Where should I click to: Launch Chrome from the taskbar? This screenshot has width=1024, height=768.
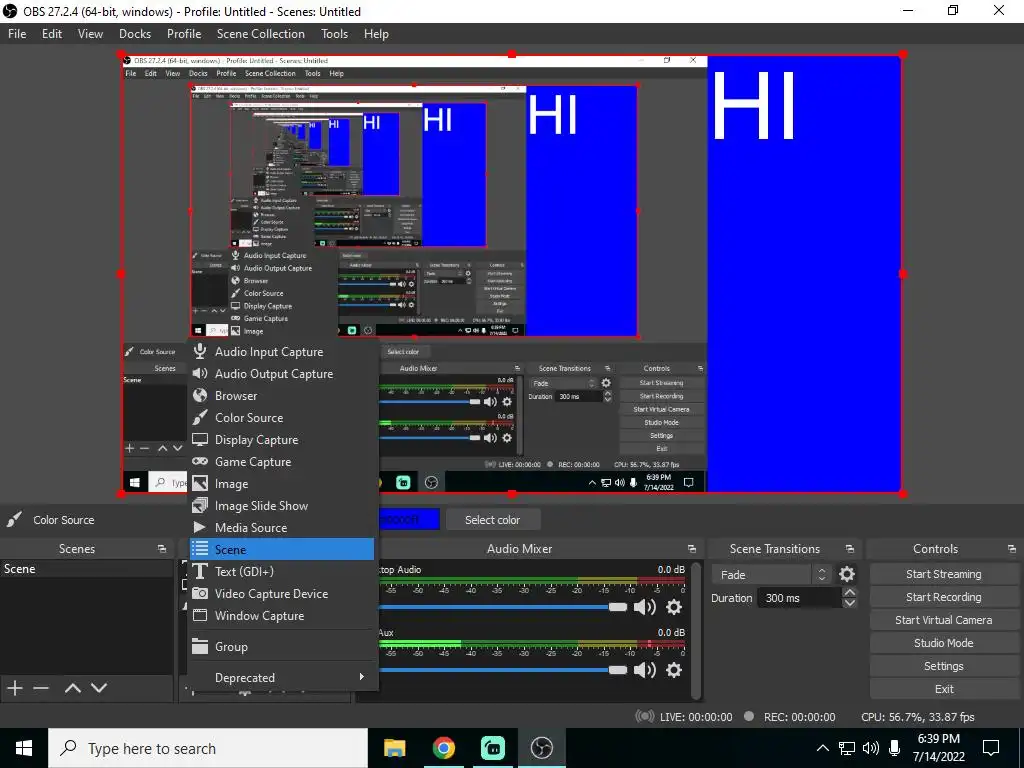tap(443, 748)
